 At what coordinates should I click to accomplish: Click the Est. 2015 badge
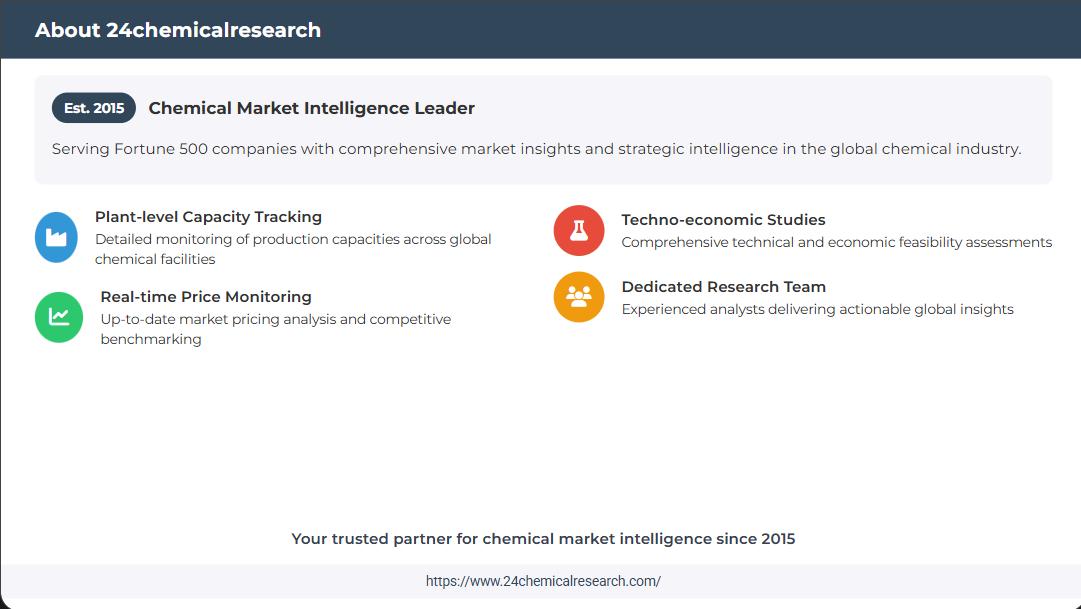(x=94, y=108)
